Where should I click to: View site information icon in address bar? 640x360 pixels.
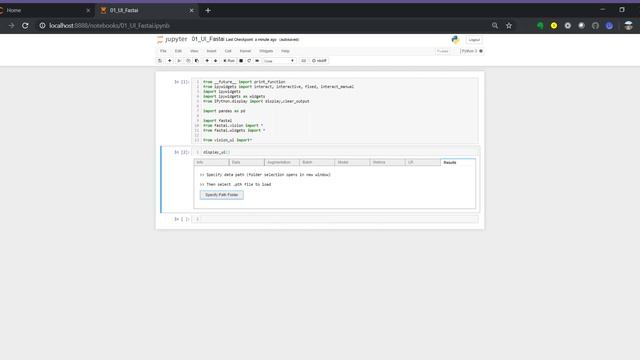point(42,25)
